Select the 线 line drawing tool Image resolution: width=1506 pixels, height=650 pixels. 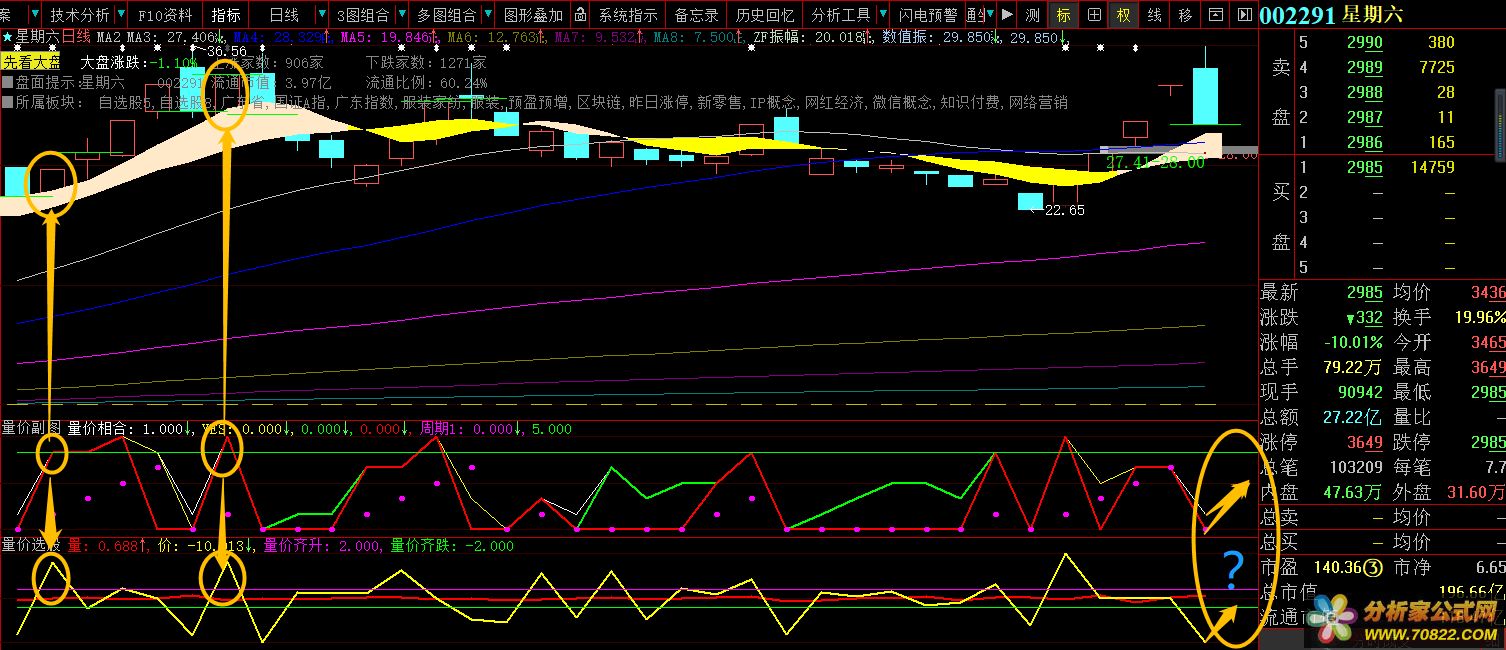point(1155,15)
